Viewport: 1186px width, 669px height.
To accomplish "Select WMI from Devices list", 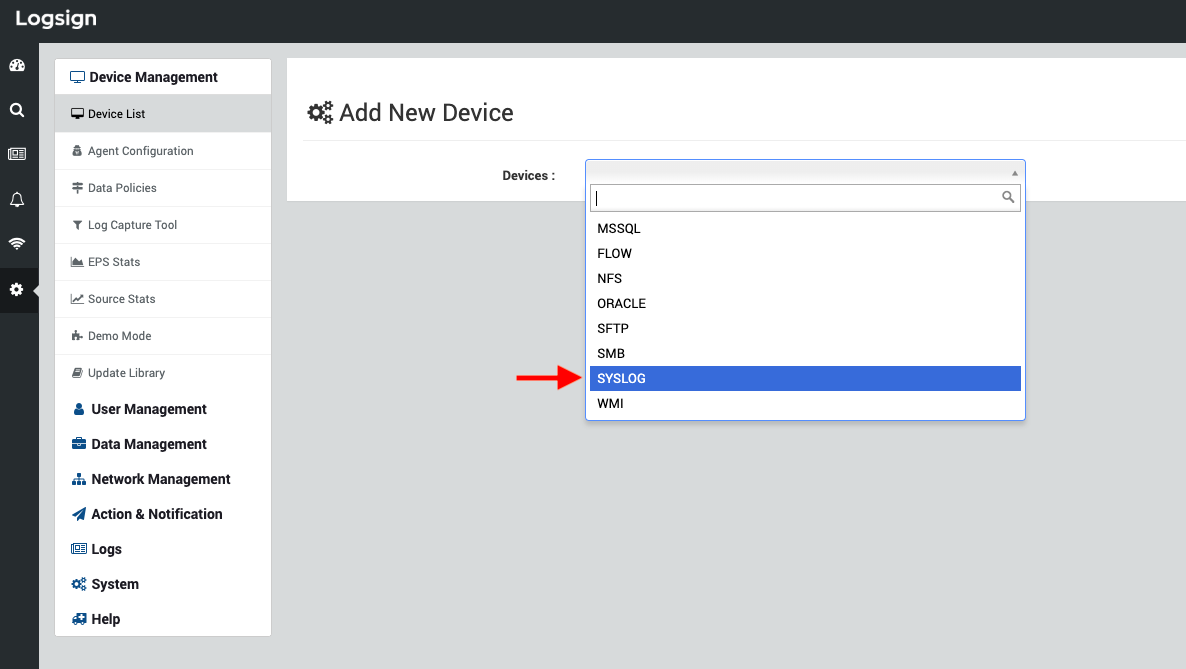I will [x=805, y=403].
